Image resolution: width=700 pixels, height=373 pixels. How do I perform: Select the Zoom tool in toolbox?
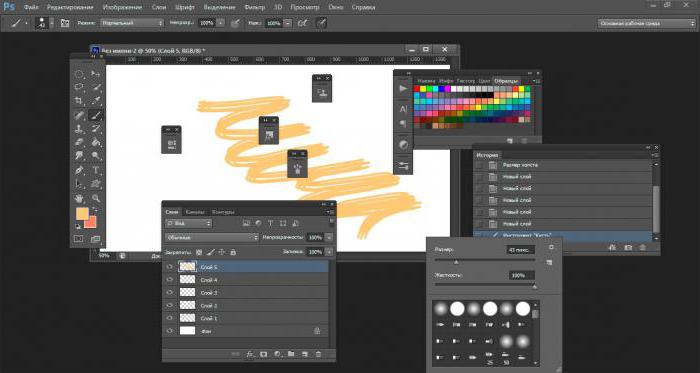coord(96,198)
